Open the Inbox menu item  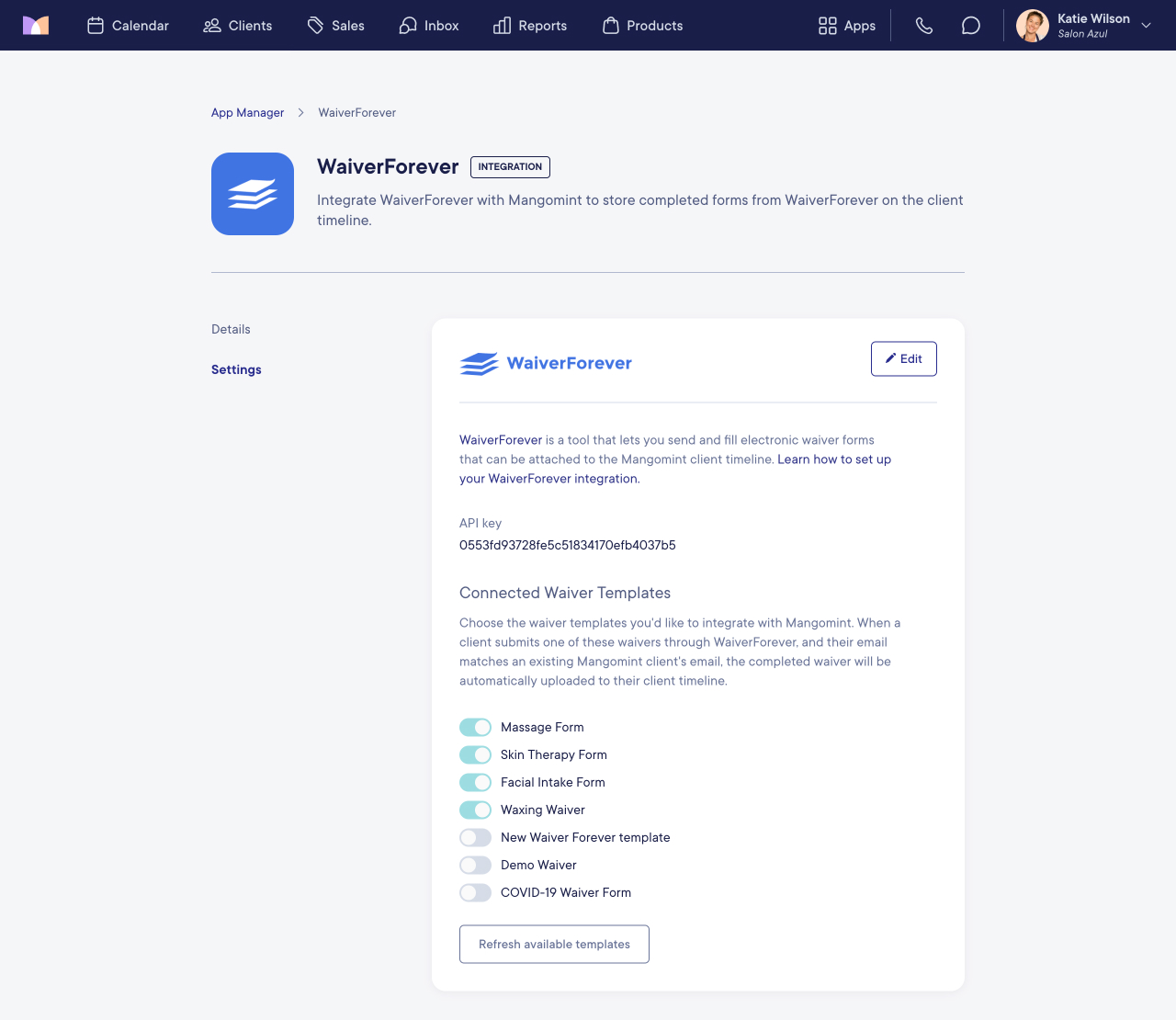pos(429,26)
